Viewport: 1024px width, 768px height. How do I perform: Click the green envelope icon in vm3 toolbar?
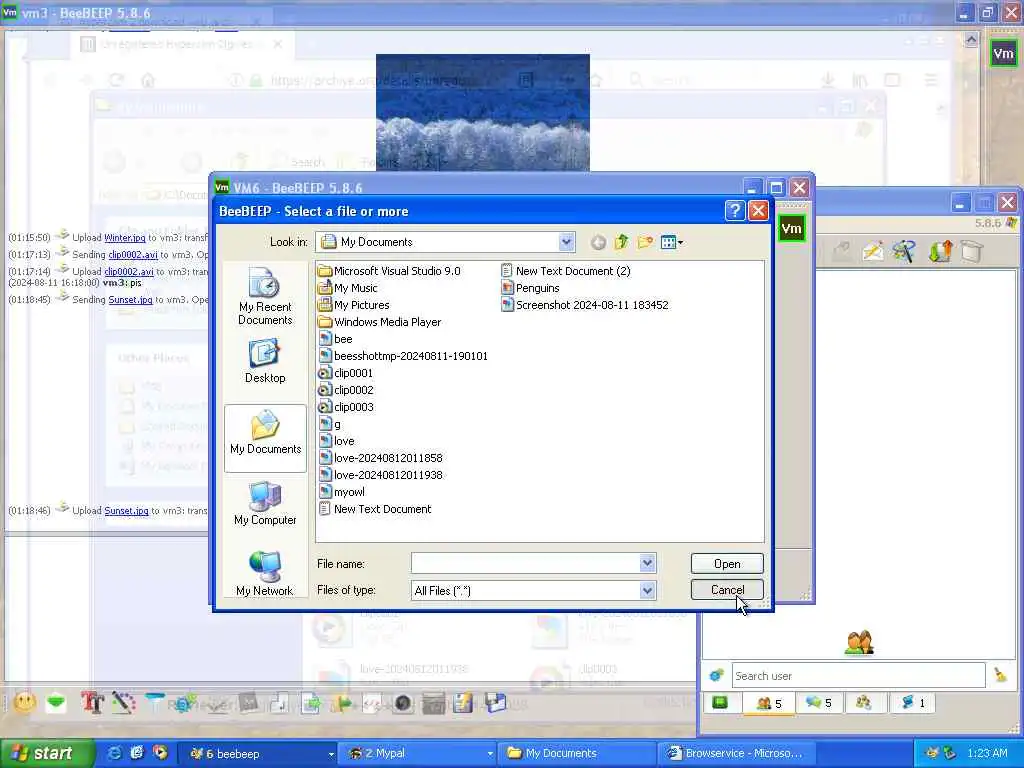56,703
